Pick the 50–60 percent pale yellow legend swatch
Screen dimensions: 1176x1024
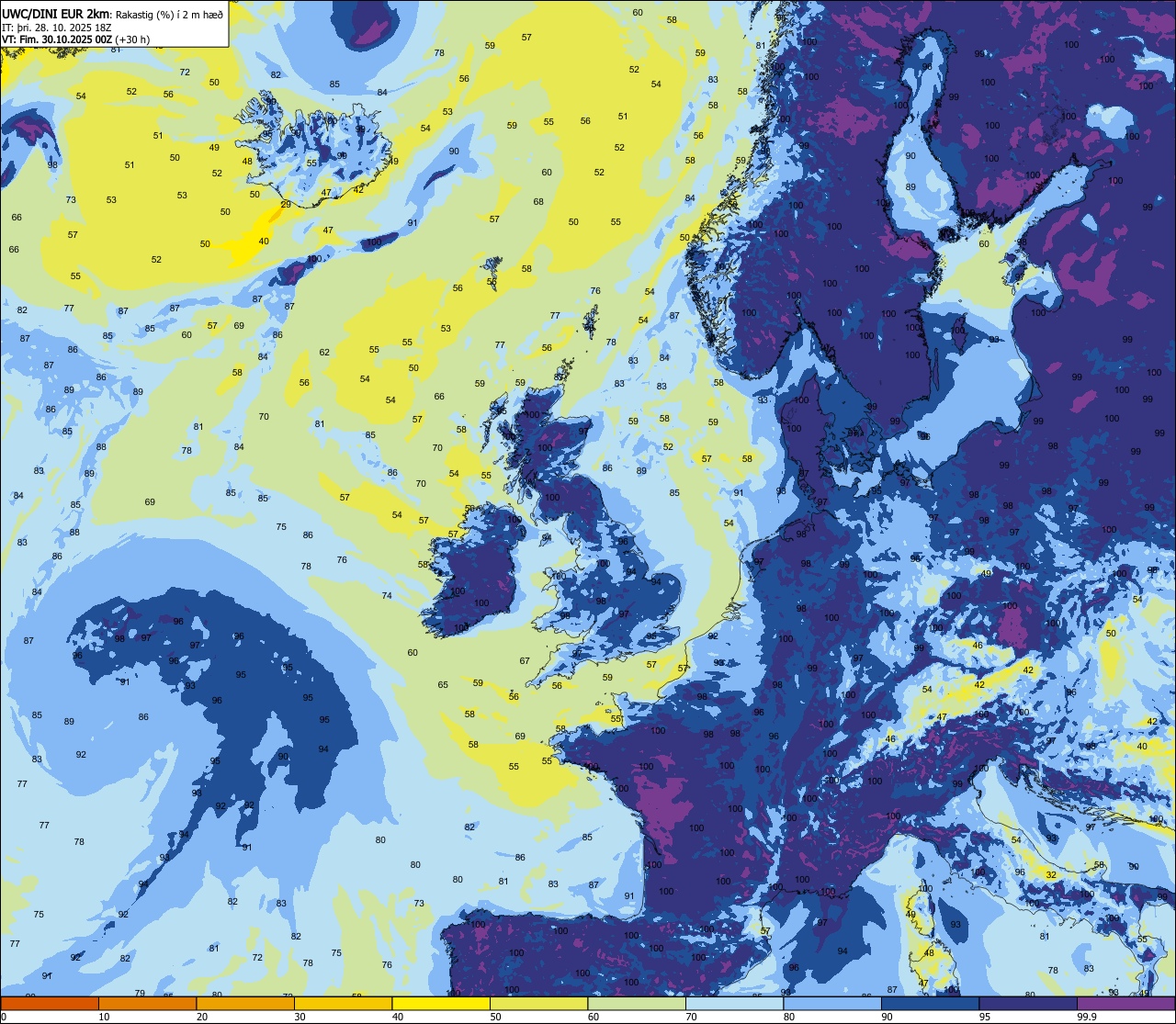coord(538,1003)
